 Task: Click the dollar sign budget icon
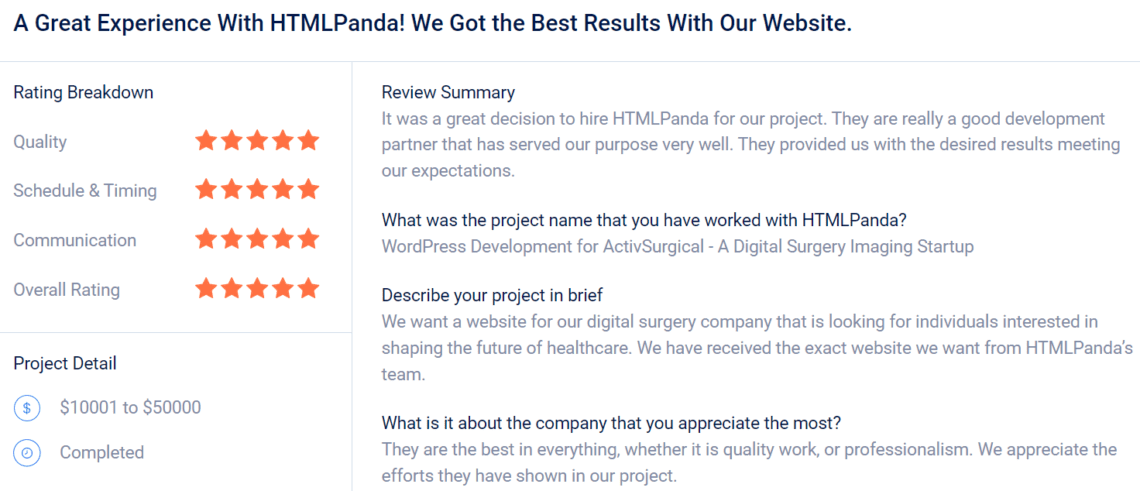pyautogui.click(x=27, y=407)
